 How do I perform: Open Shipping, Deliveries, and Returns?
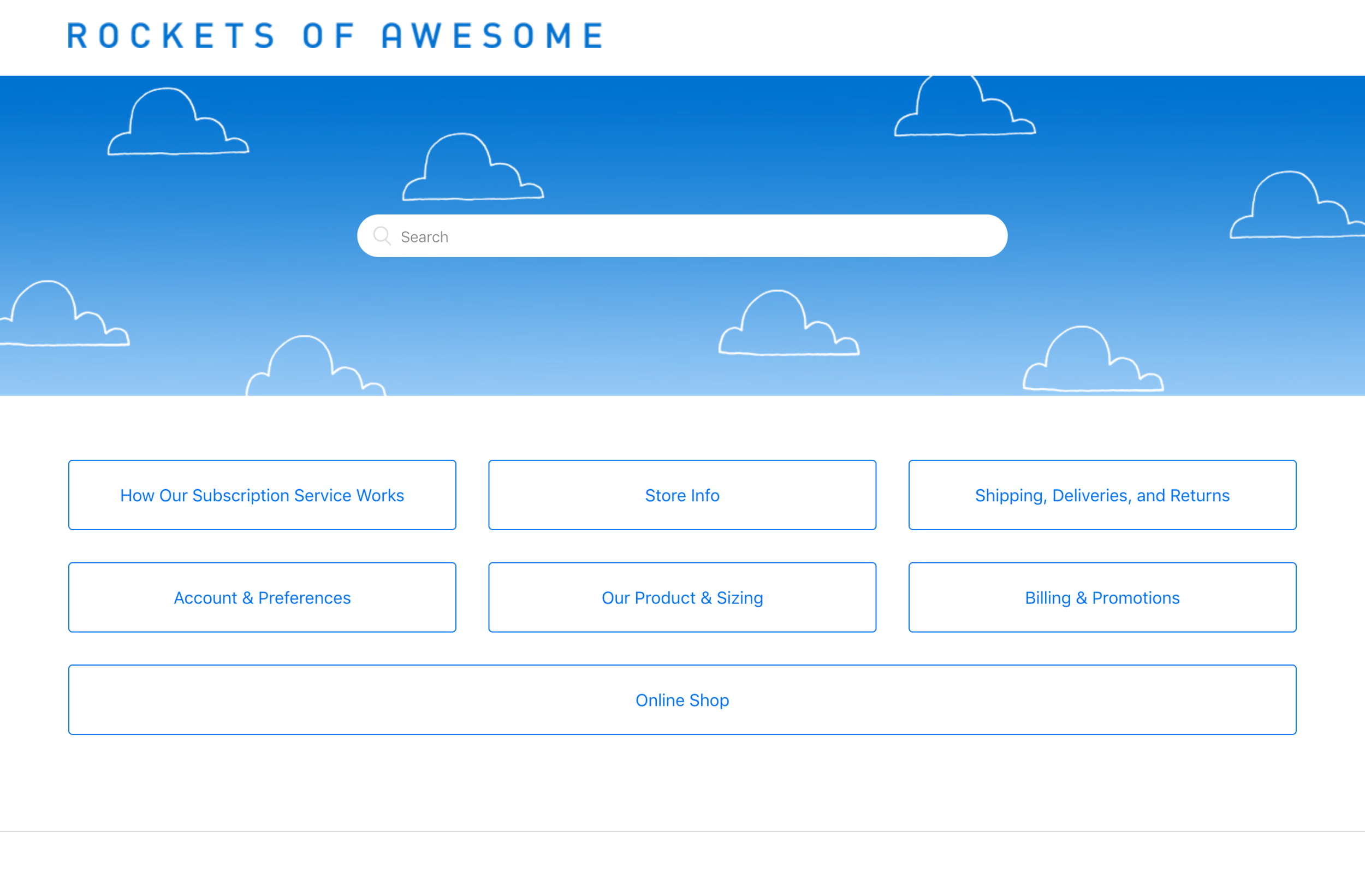(1102, 495)
